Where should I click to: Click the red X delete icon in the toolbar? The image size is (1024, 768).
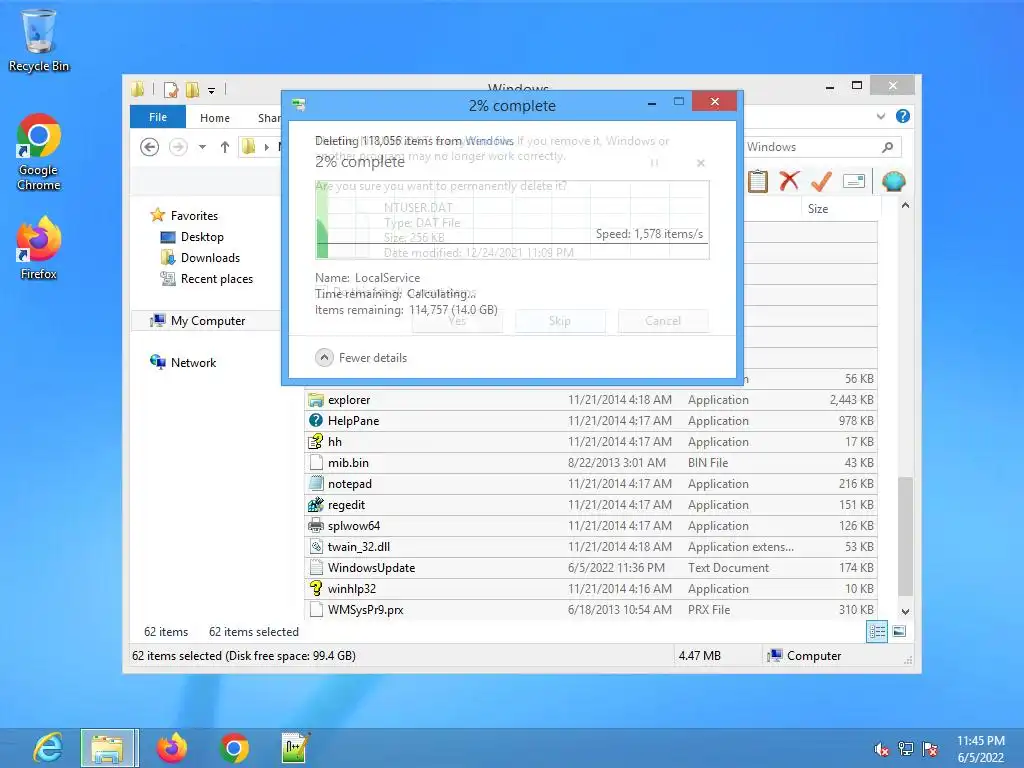tap(789, 181)
